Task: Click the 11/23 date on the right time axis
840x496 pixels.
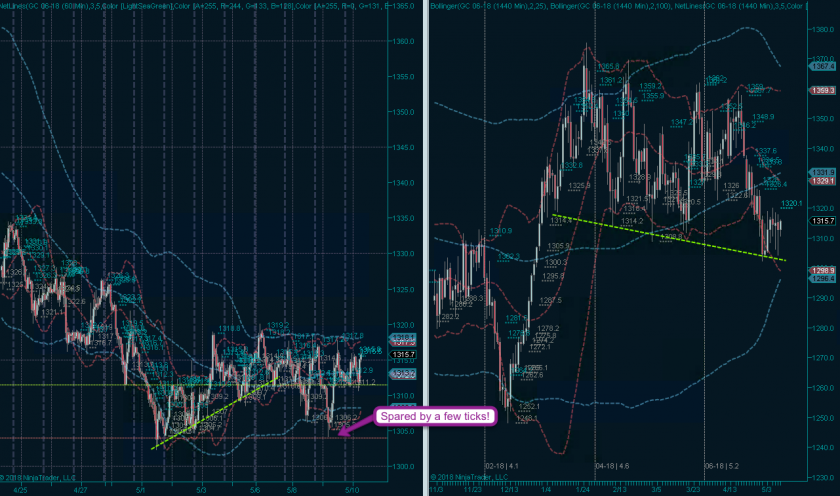Action: 472,490
